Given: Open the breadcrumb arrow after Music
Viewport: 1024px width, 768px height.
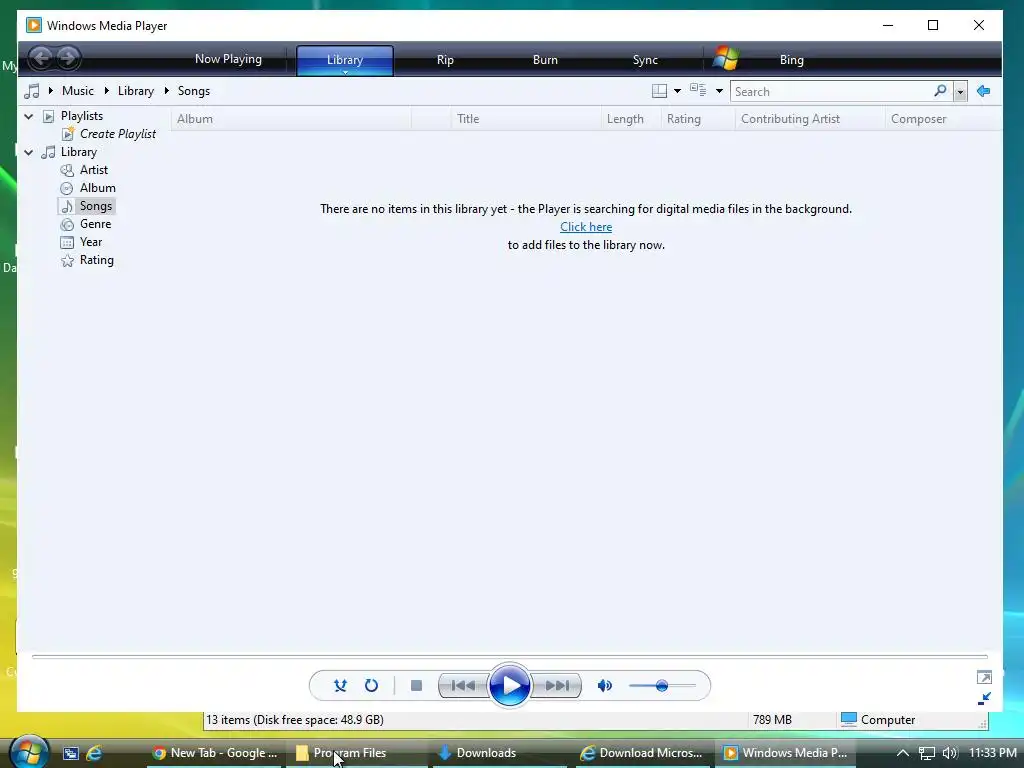Looking at the screenshot, I should click(x=106, y=91).
